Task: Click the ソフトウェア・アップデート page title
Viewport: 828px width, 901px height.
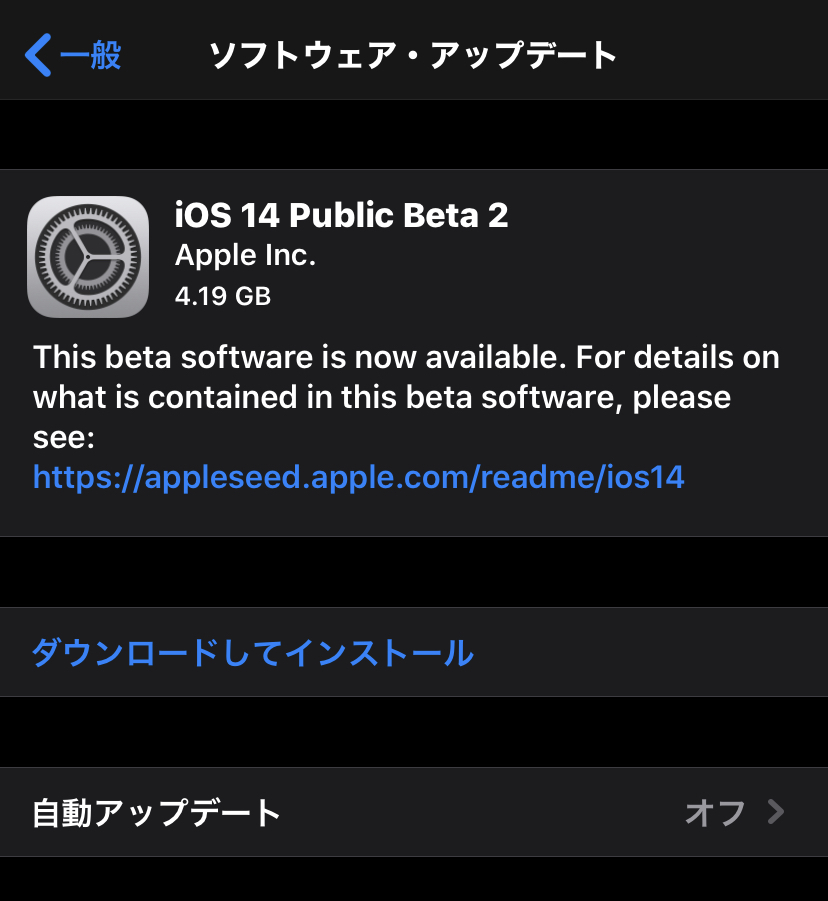Action: coord(413,55)
